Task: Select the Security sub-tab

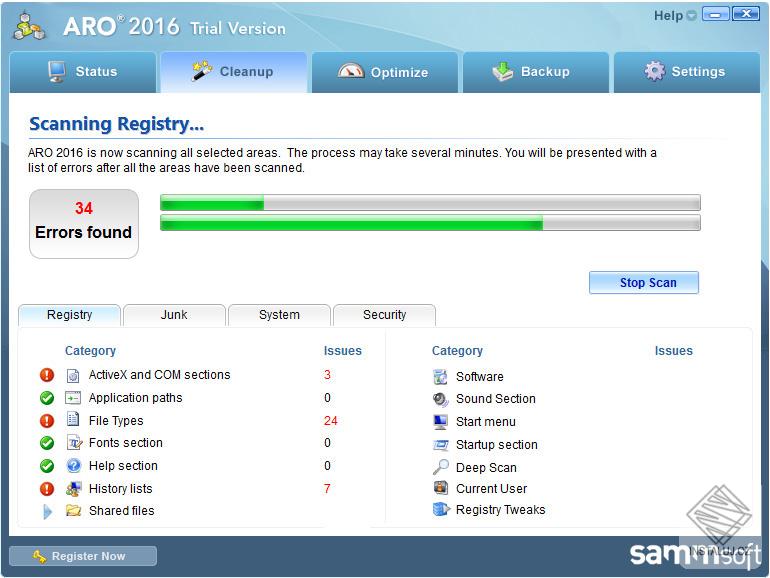Action: click(385, 315)
